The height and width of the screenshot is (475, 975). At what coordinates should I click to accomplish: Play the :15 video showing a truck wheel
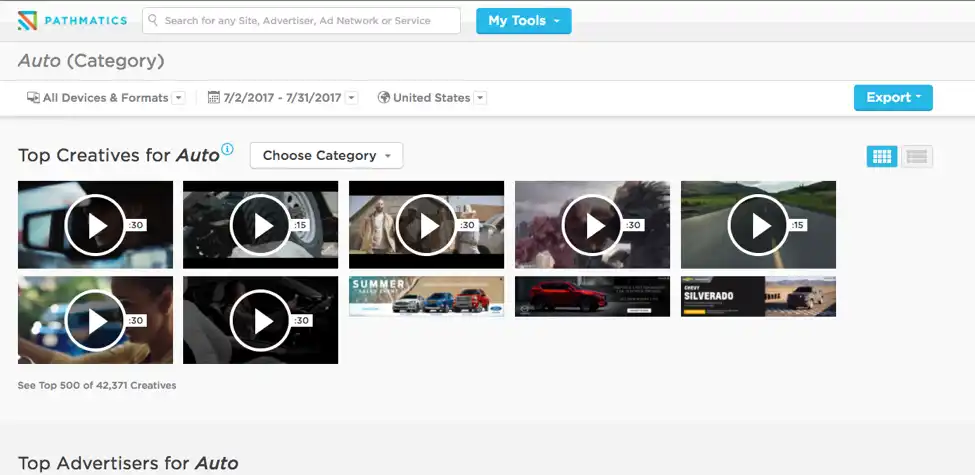click(x=261, y=225)
